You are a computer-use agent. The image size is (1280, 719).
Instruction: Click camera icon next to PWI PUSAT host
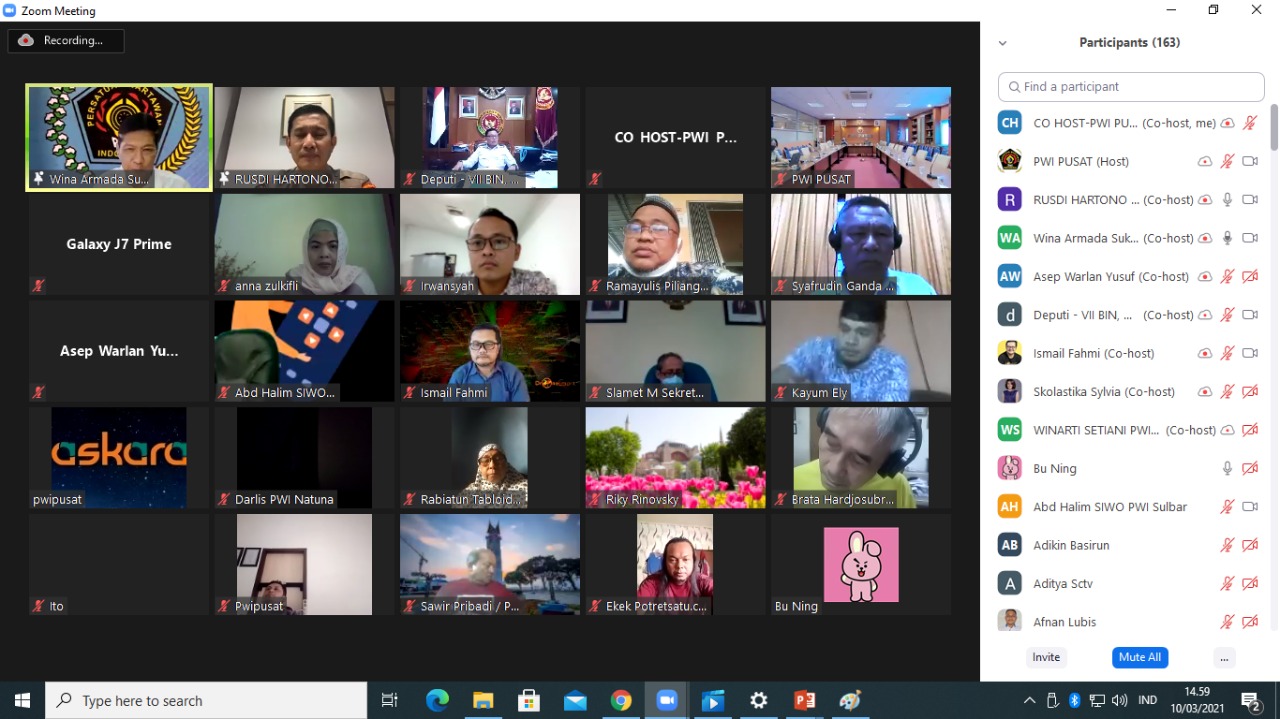point(1249,161)
